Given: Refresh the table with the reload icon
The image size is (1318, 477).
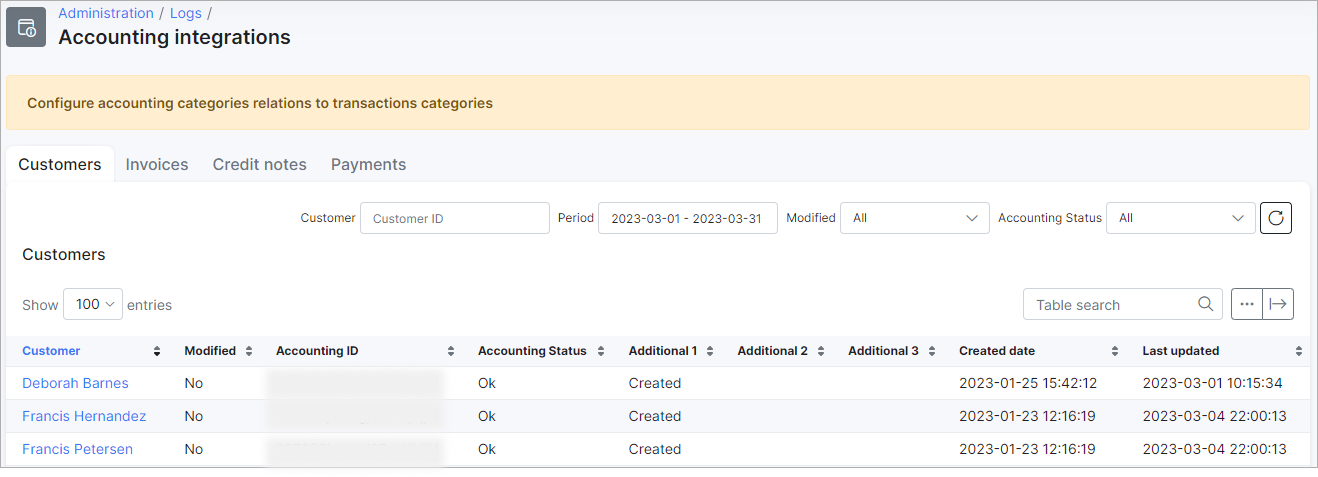Looking at the screenshot, I should click(x=1276, y=218).
